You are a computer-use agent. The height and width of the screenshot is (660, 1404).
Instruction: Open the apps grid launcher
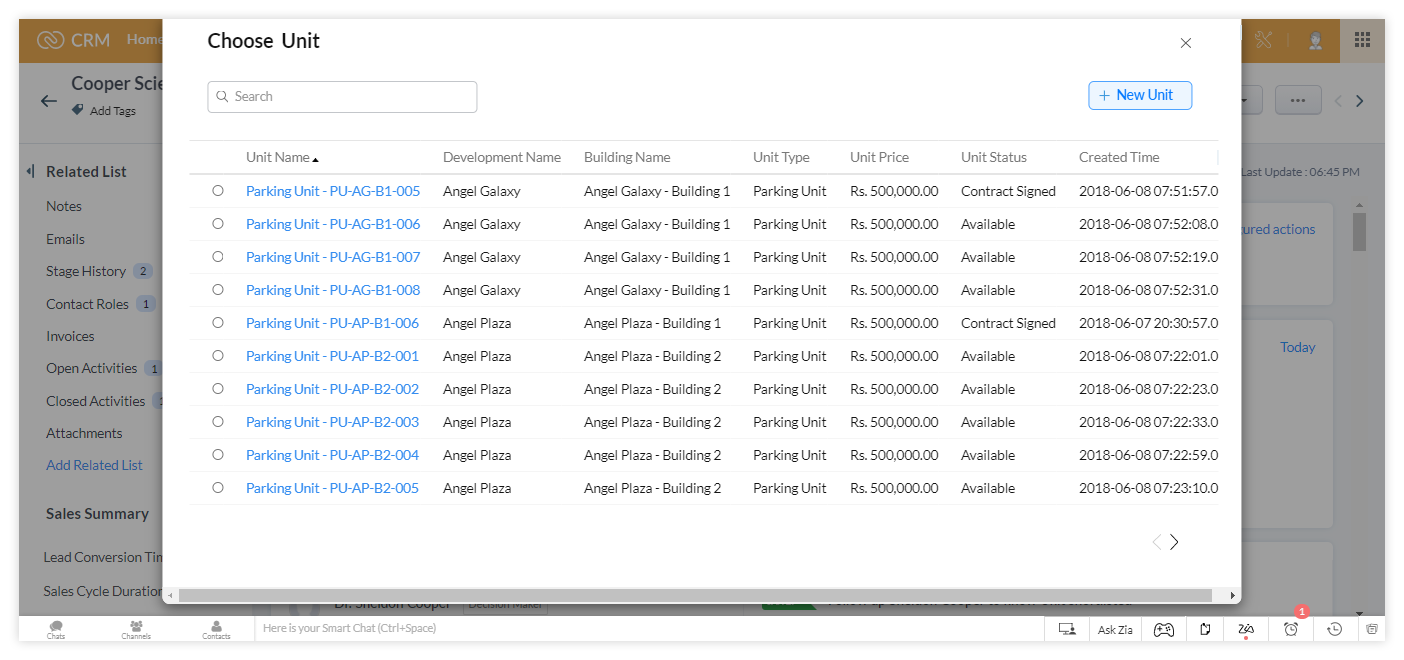[1362, 40]
